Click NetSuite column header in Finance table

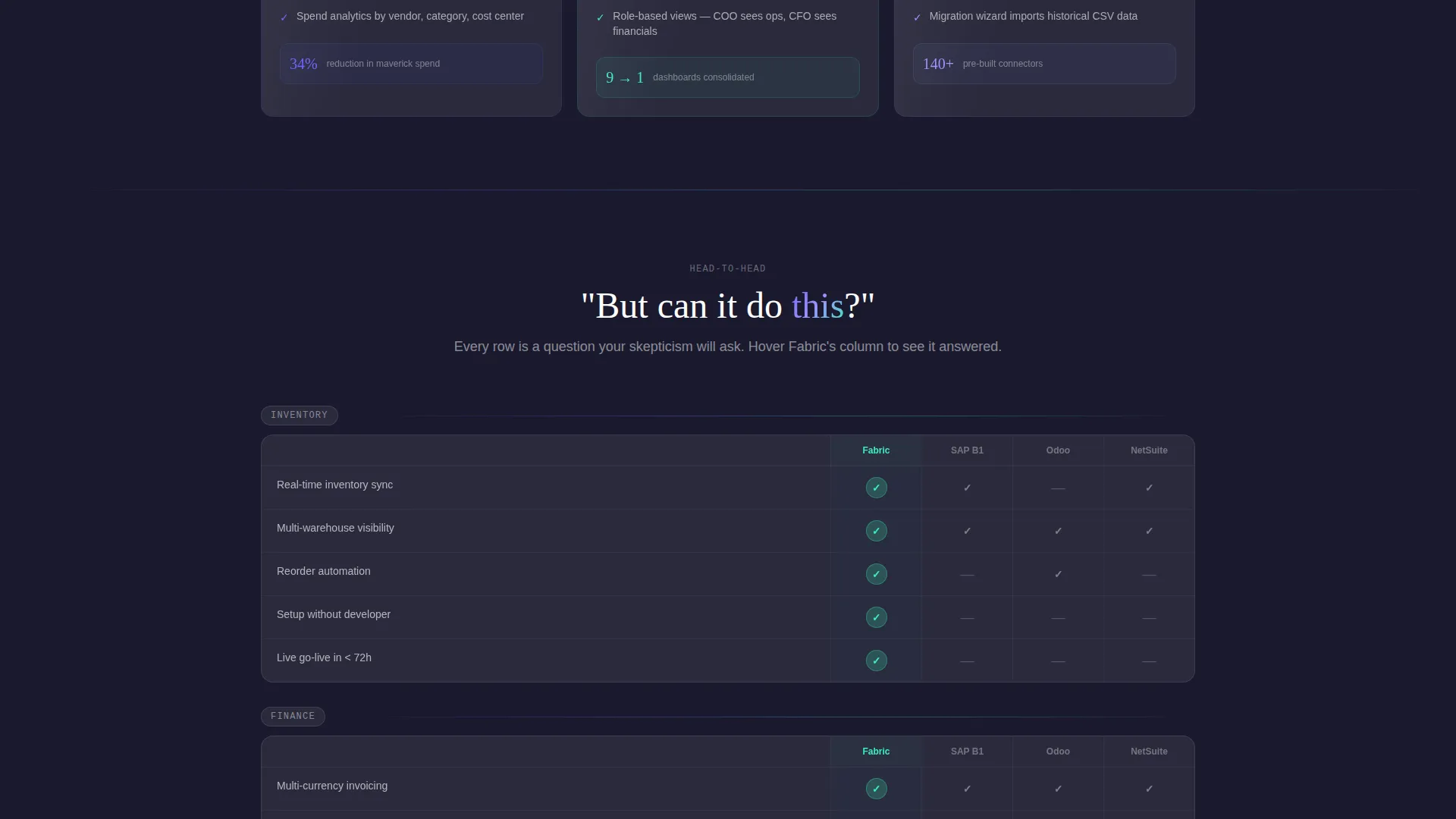(1149, 752)
